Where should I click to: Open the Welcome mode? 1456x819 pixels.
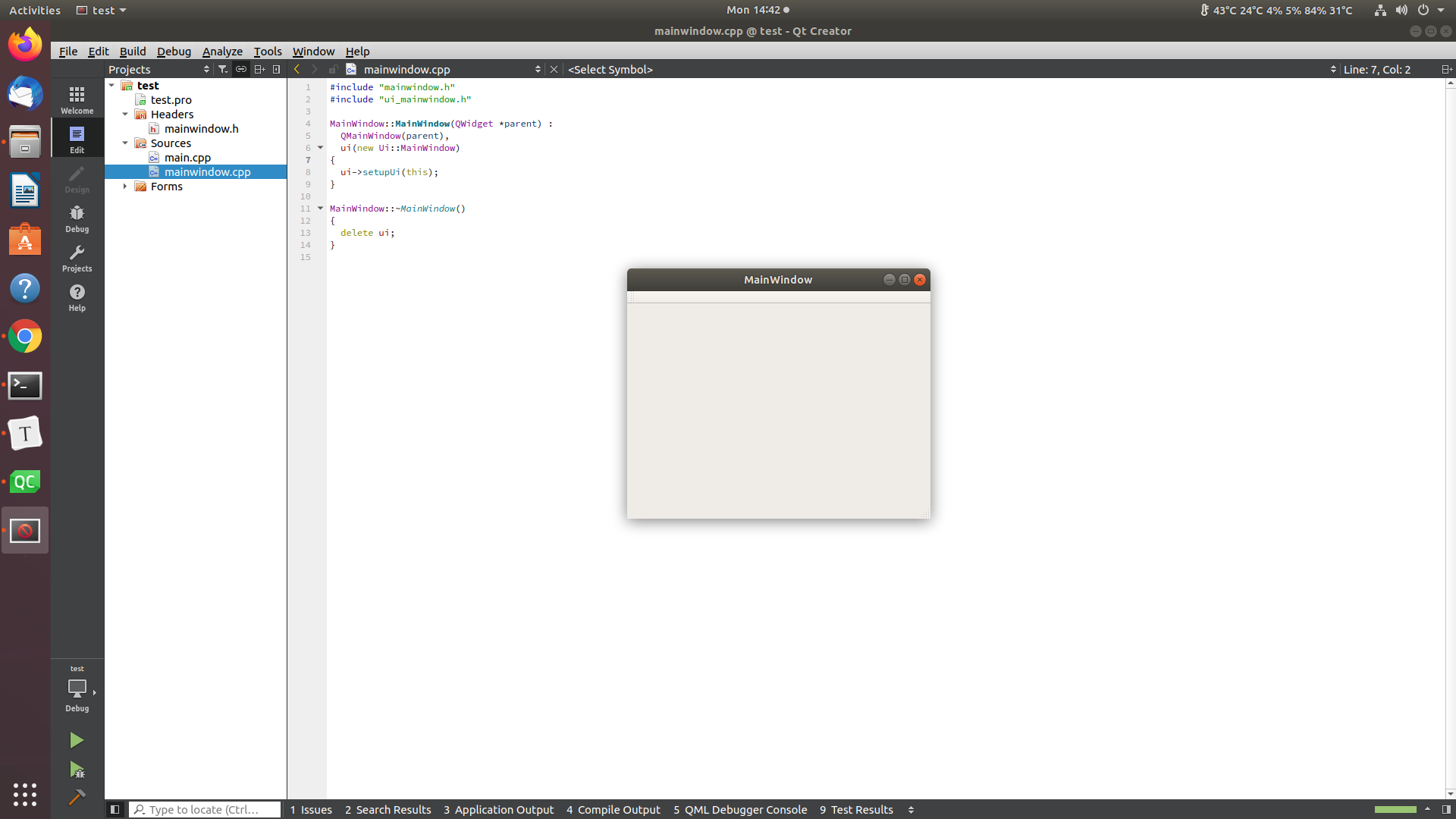pyautogui.click(x=77, y=99)
